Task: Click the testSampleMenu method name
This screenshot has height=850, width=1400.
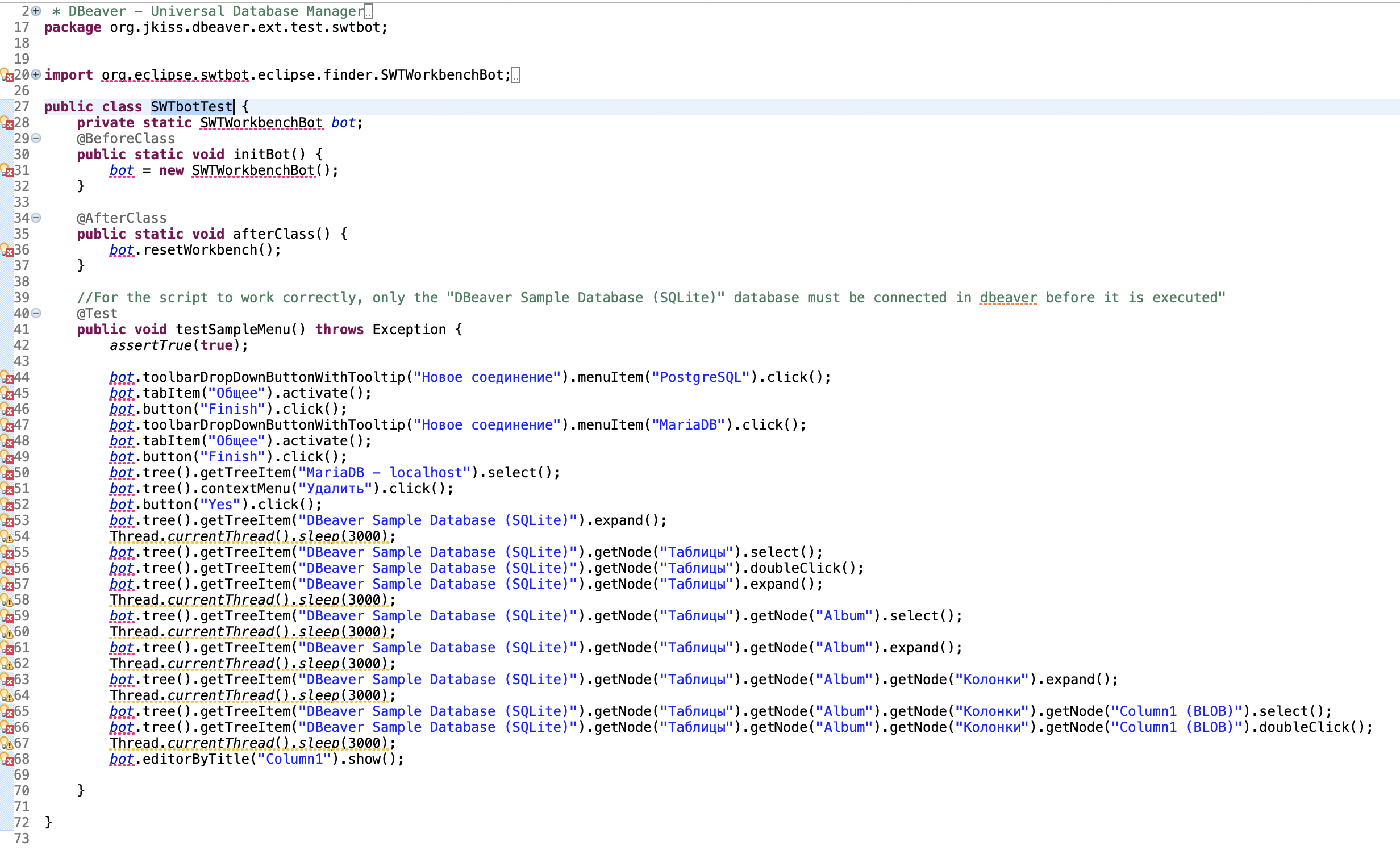Action: coord(233,330)
